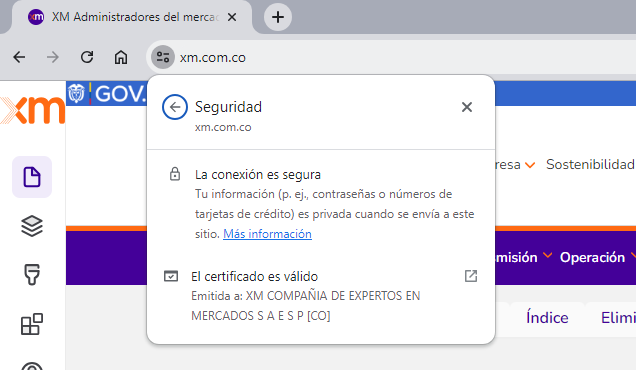Click the padlock icon beside La conexión es segura
Screen dimensions: 636x370
point(175,174)
